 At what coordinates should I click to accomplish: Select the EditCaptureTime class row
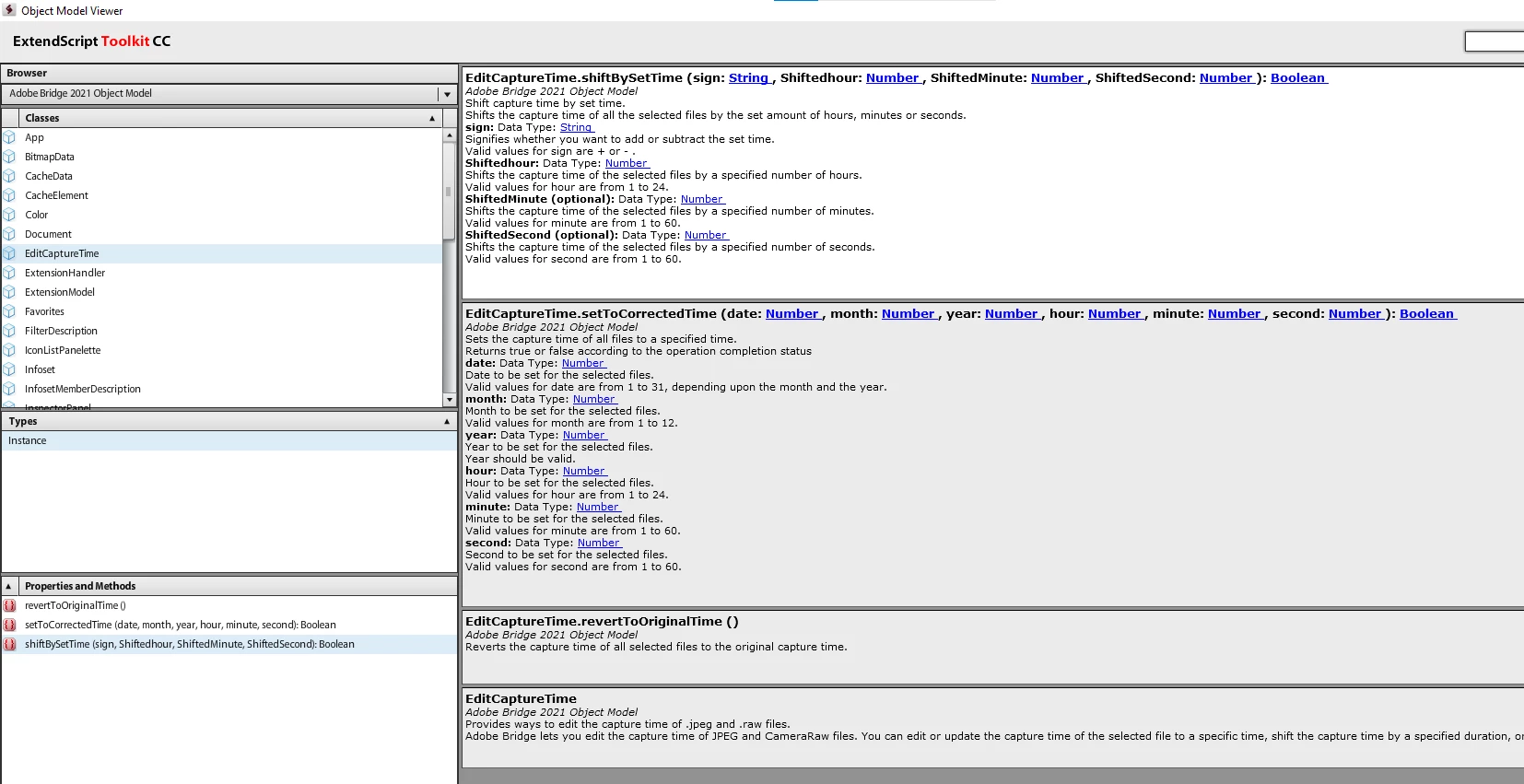[x=221, y=253]
